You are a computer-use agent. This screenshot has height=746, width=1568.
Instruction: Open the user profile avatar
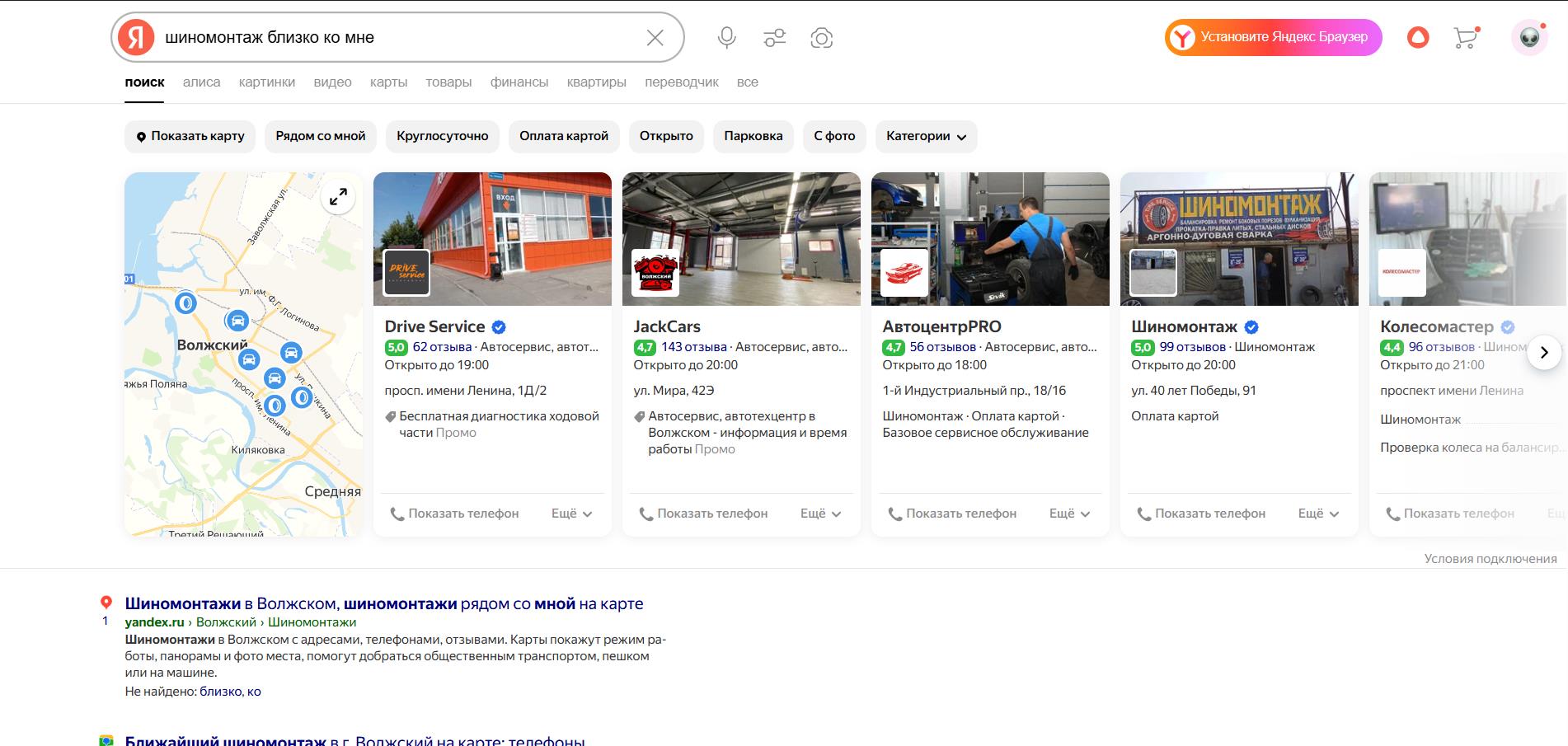(x=1529, y=37)
